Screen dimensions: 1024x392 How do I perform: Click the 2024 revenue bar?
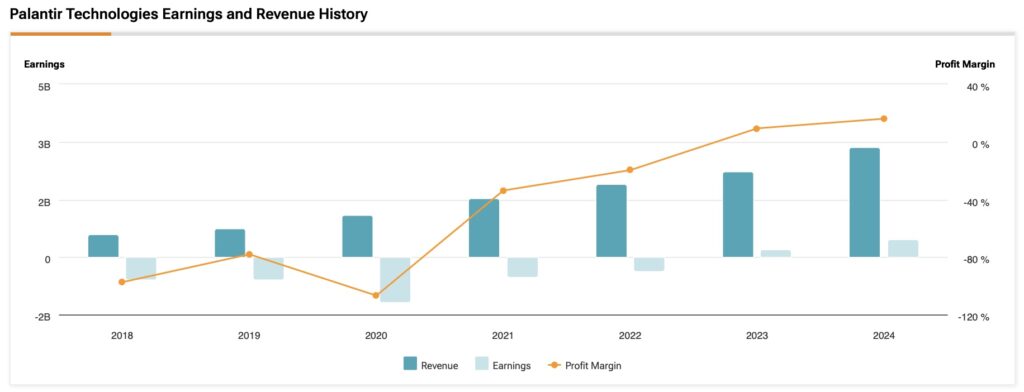pos(865,203)
